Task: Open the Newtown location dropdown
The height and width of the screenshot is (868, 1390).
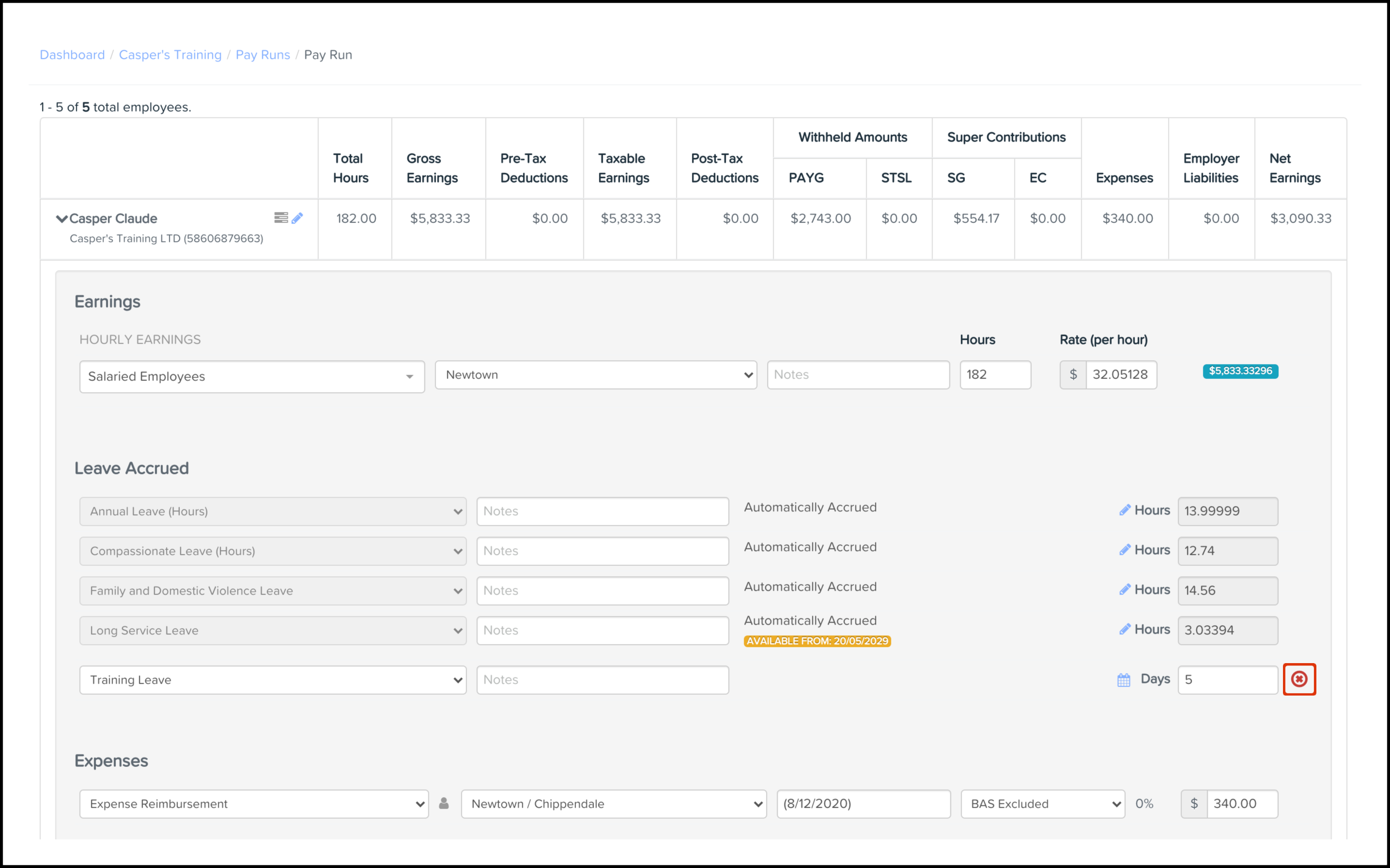Action: click(x=596, y=375)
